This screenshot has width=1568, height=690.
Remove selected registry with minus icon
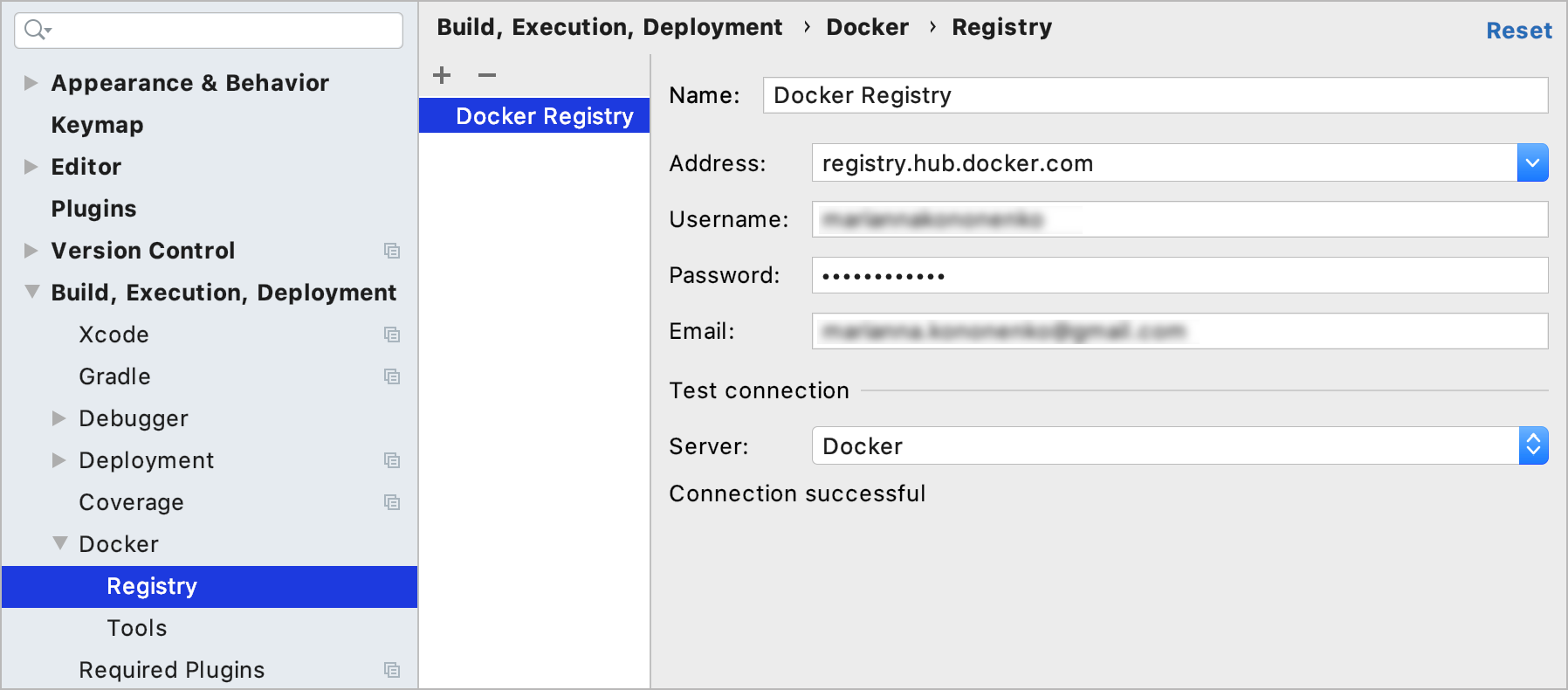point(487,75)
